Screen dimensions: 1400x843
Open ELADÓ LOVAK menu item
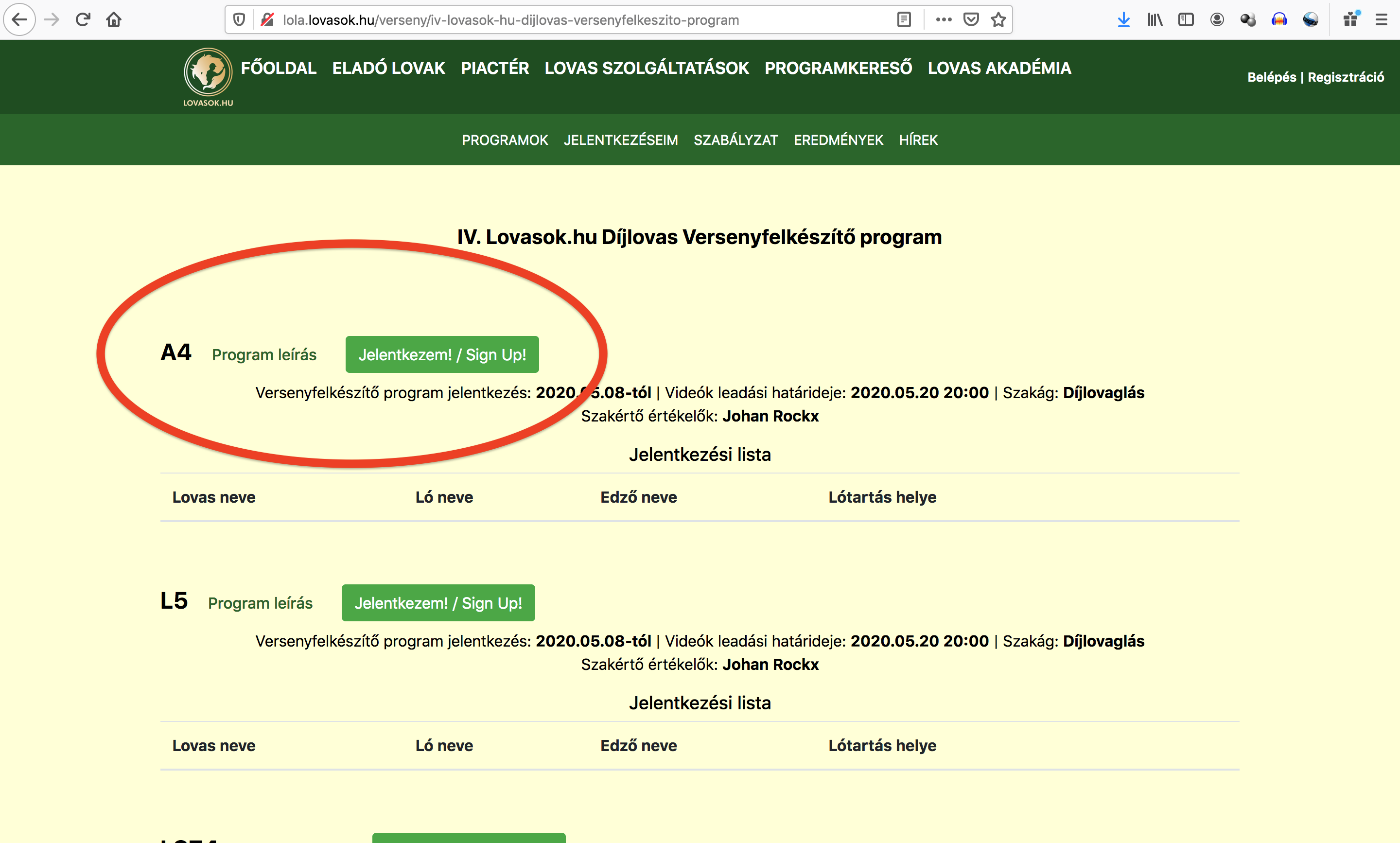point(388,68)
